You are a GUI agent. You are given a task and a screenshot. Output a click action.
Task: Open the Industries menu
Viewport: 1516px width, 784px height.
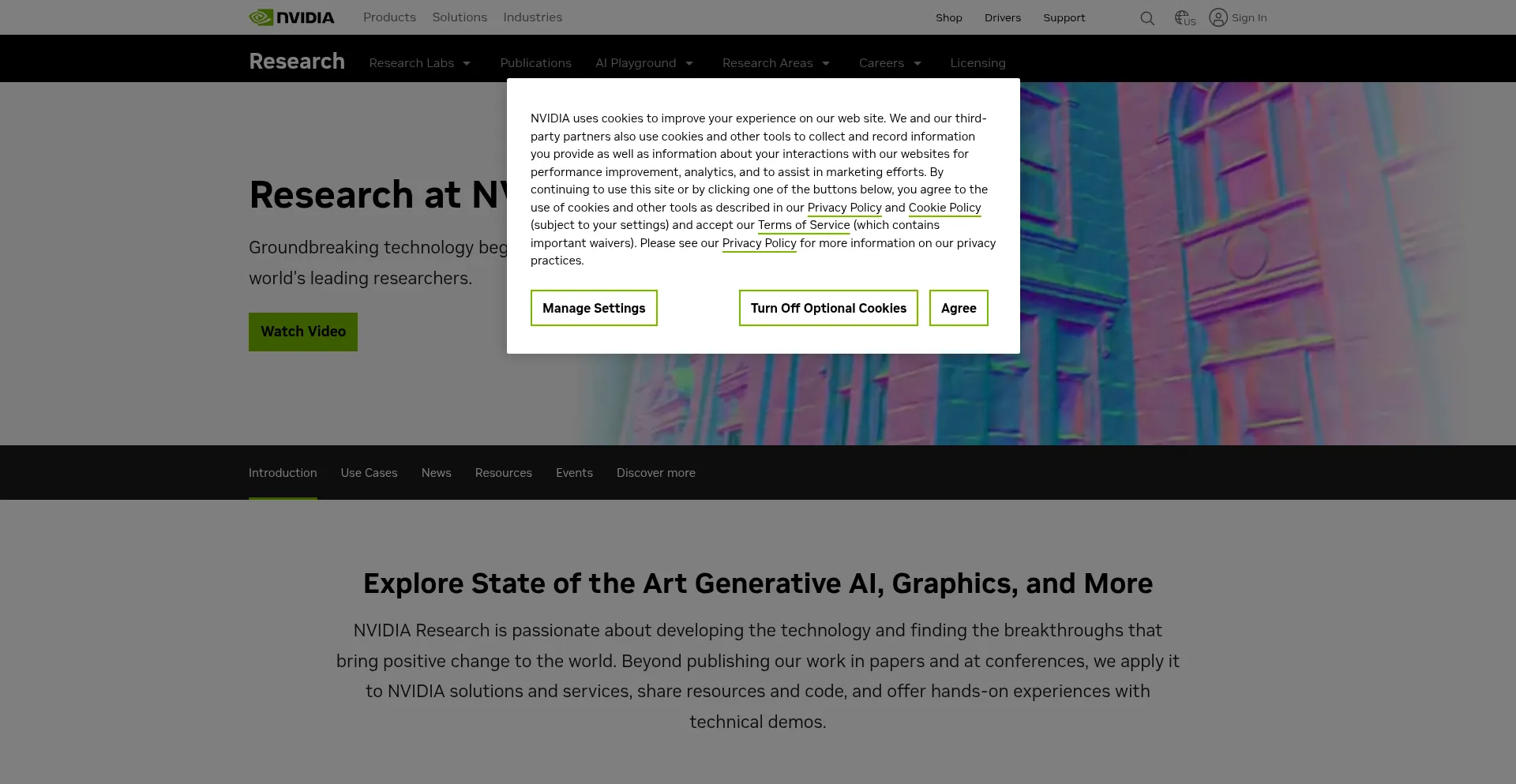533,17
